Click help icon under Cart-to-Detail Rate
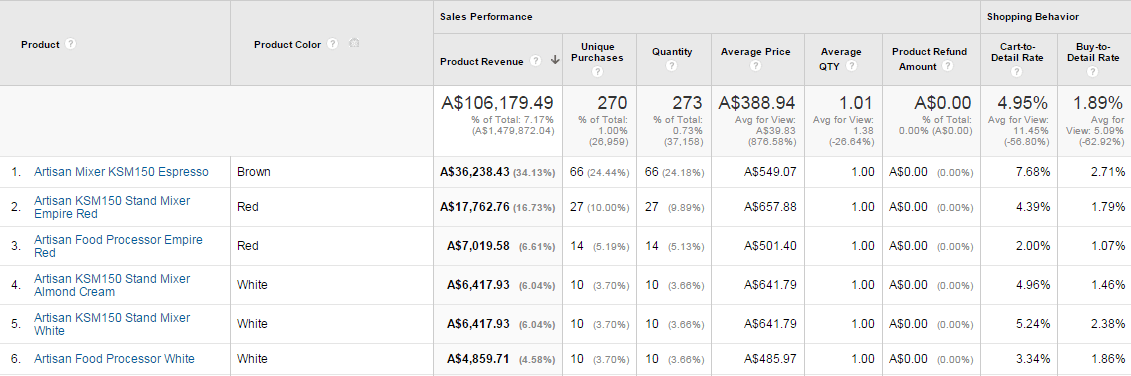 click(x=1016, y=72)
